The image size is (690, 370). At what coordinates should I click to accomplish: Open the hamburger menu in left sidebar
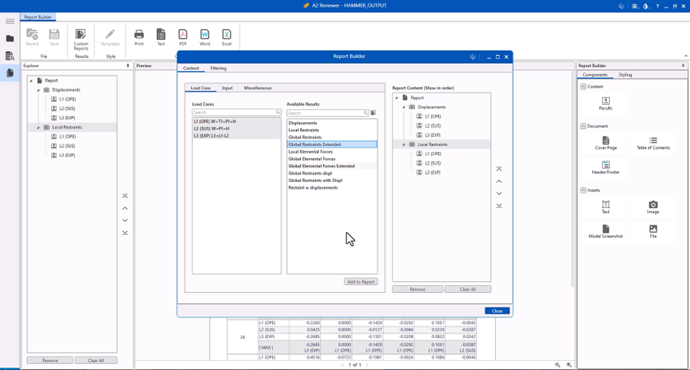tap(10, 21)
